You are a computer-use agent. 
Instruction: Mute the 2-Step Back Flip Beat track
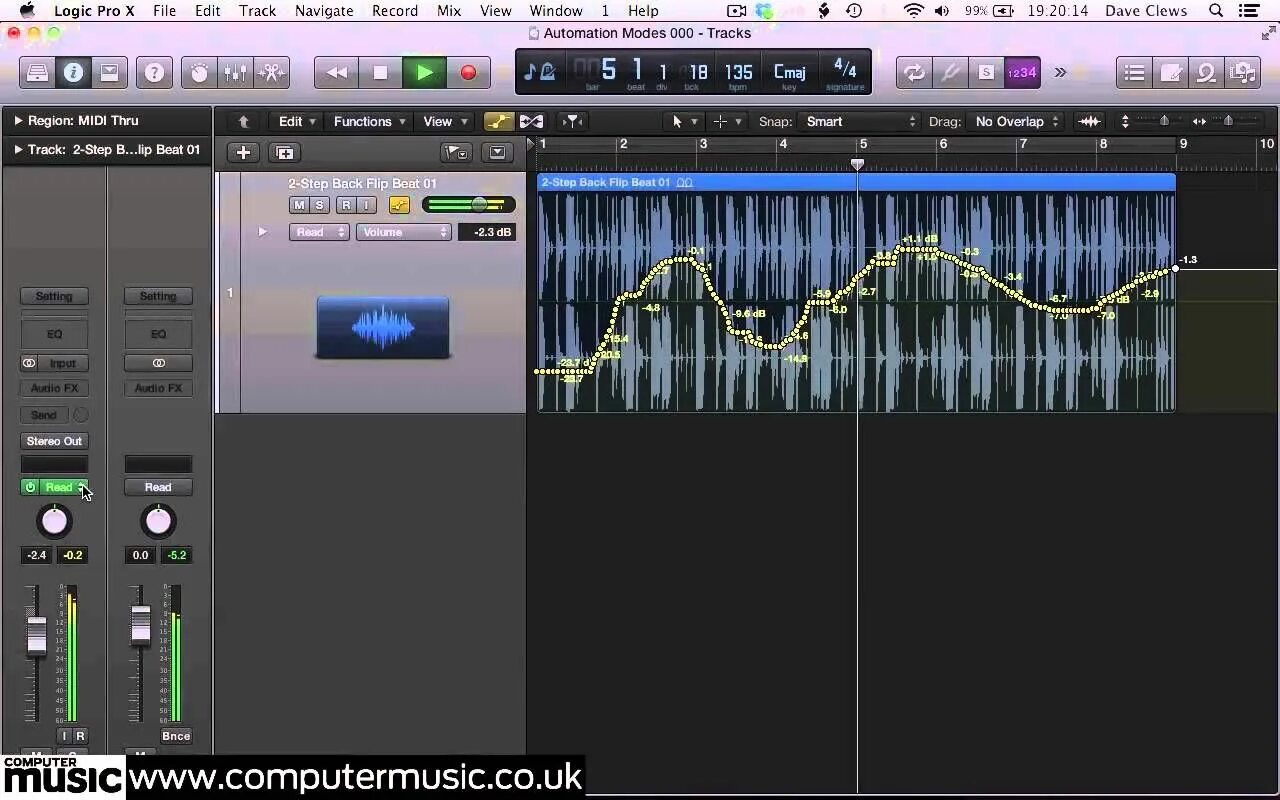(299, 205)
